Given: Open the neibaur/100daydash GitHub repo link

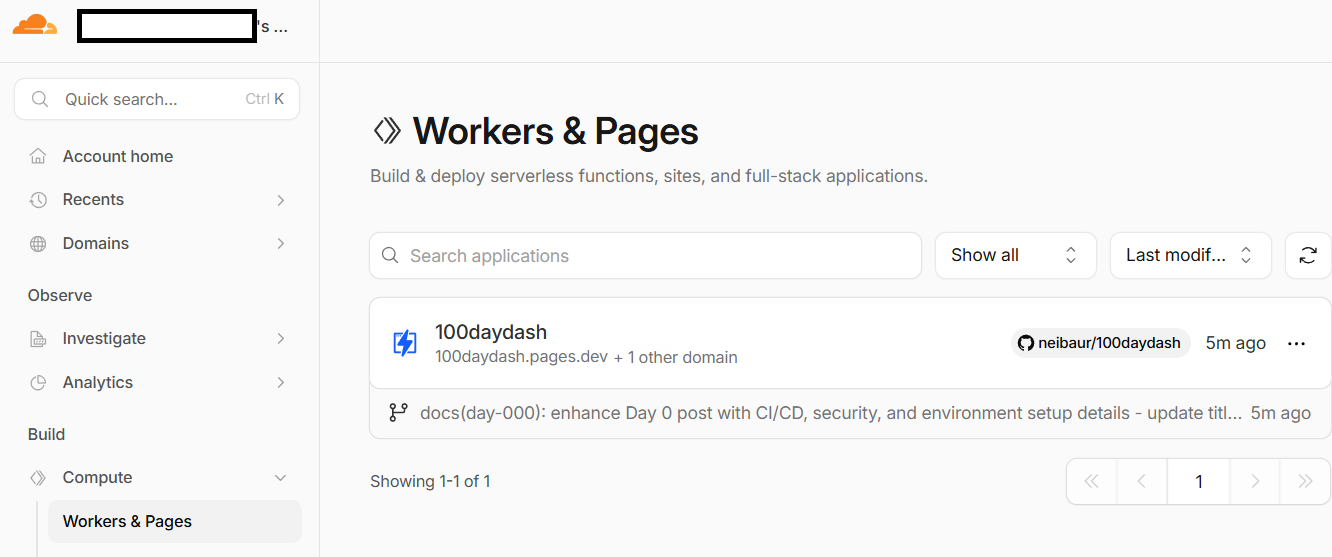Looking at the screenshot, I should [1100, 343].
